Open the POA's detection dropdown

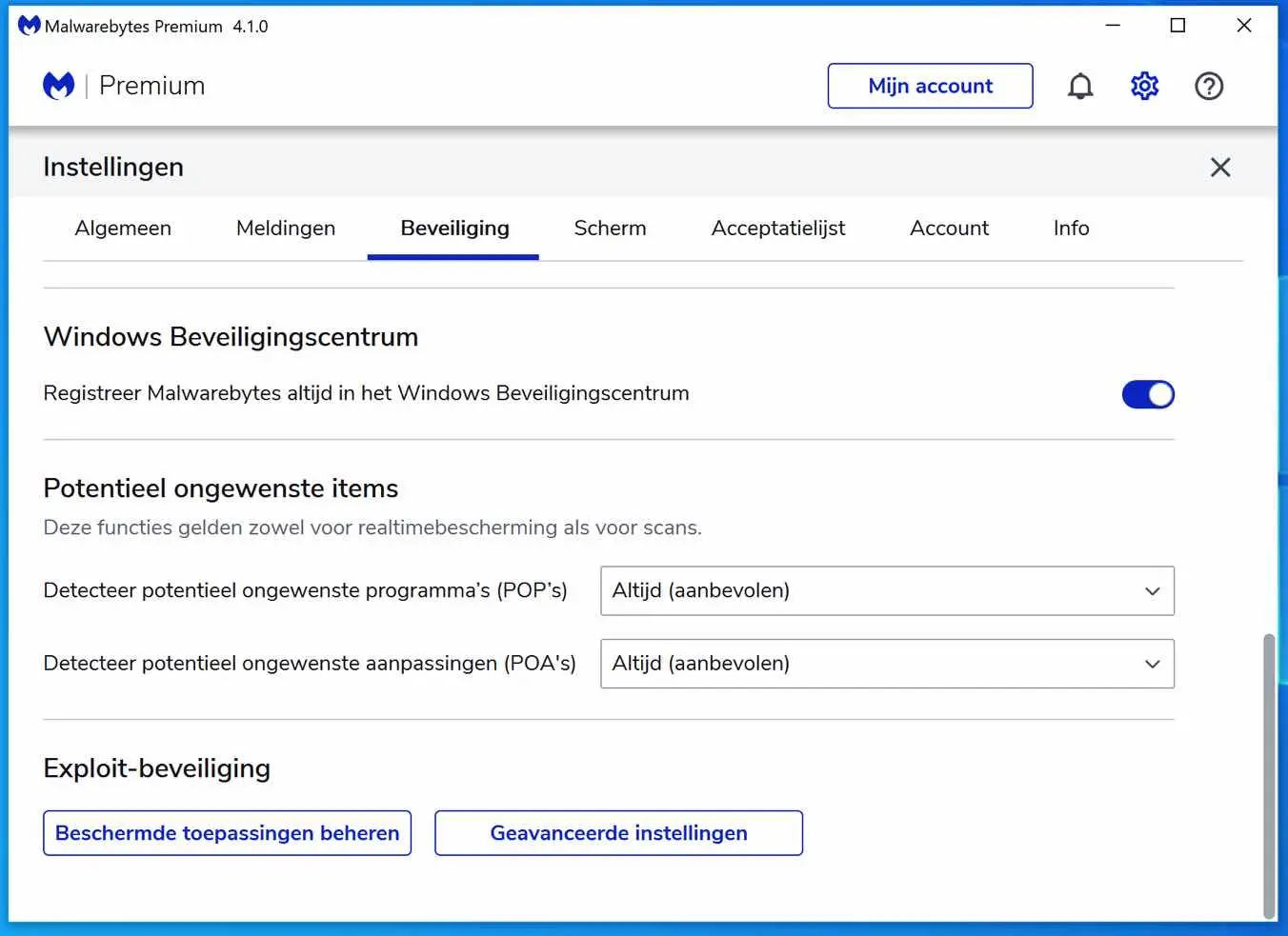(887, 664)
